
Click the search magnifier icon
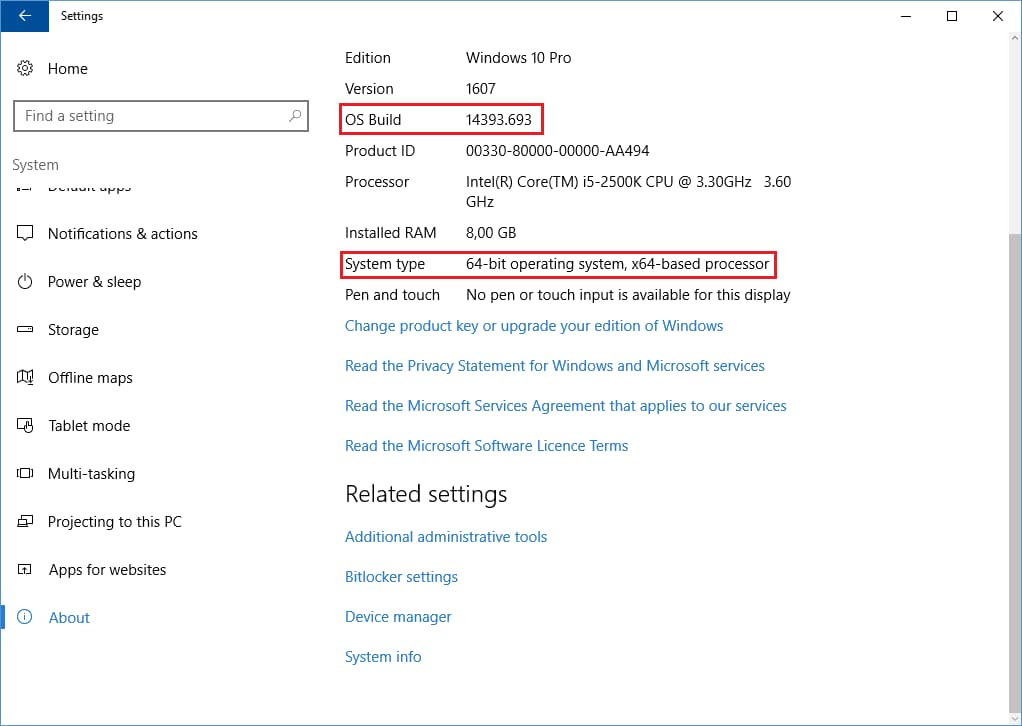(294, 116)
